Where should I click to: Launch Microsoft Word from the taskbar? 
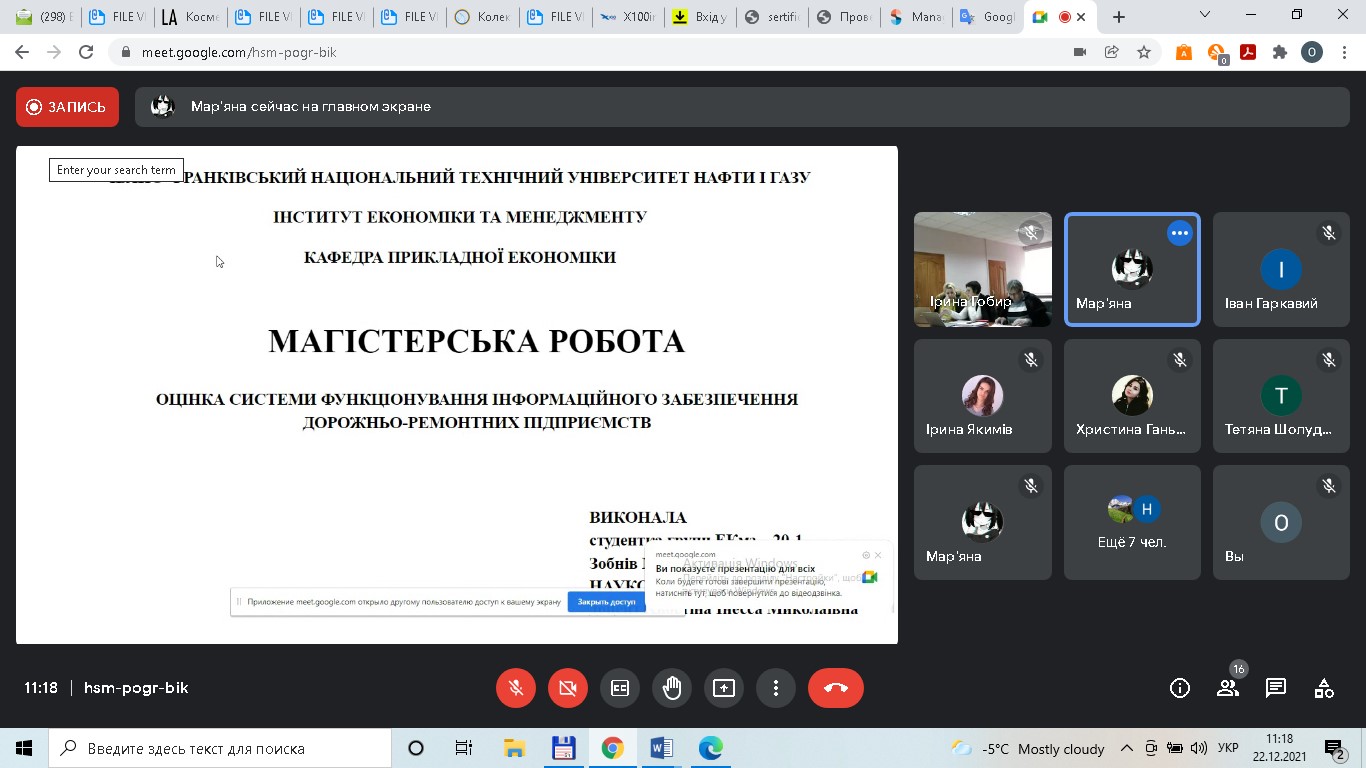(x=661, y=747)
